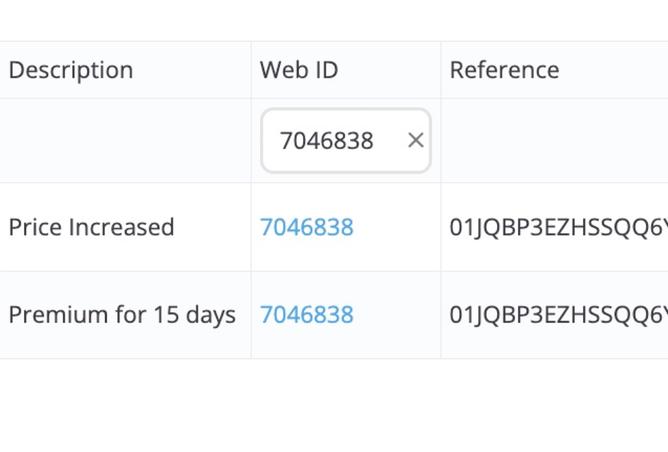This screenshot has width=668, height=452.
Task: Click blank area above the table header
Action: click(x=334, y=20)
